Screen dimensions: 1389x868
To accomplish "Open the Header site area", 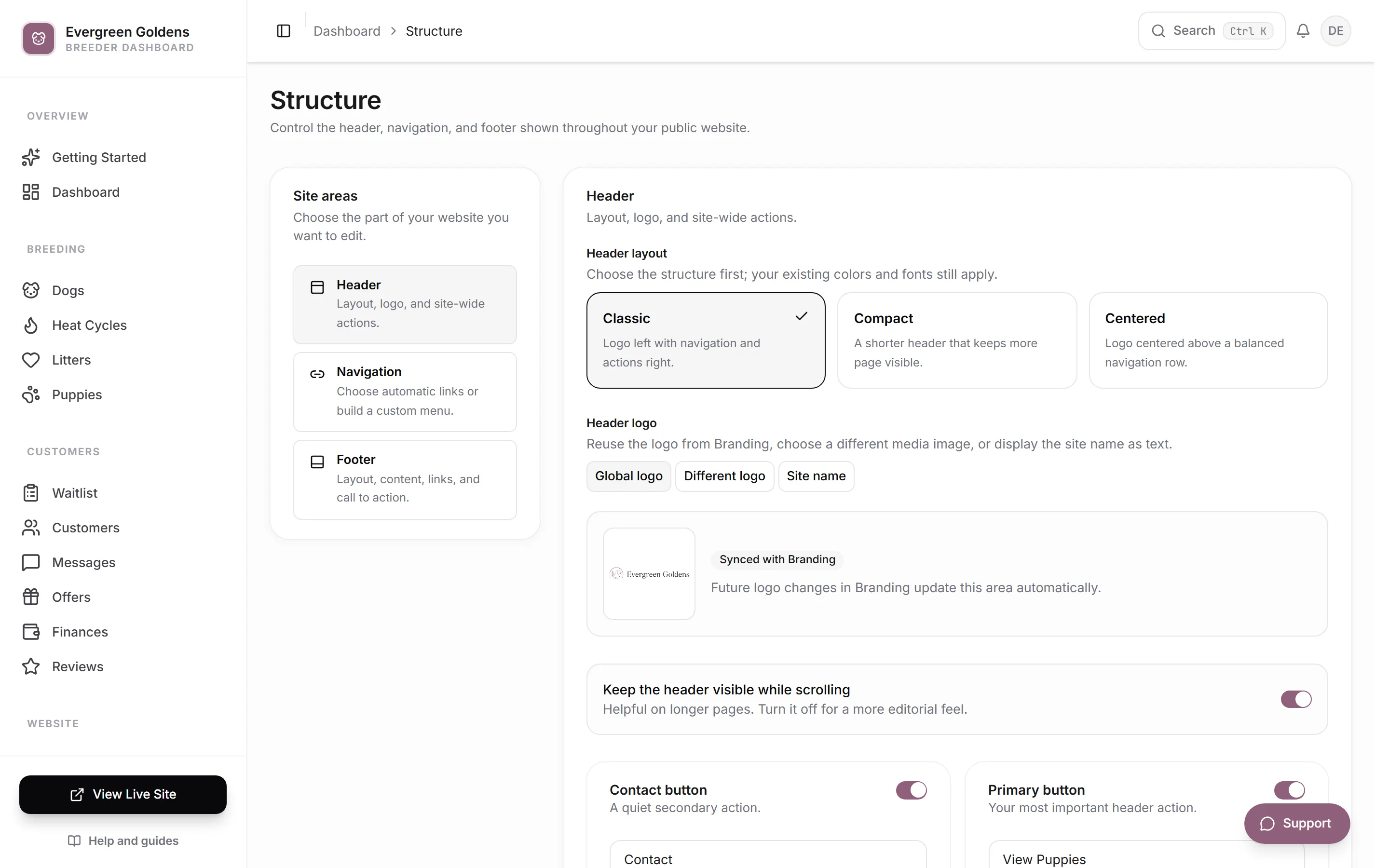I will coord(405,305).
